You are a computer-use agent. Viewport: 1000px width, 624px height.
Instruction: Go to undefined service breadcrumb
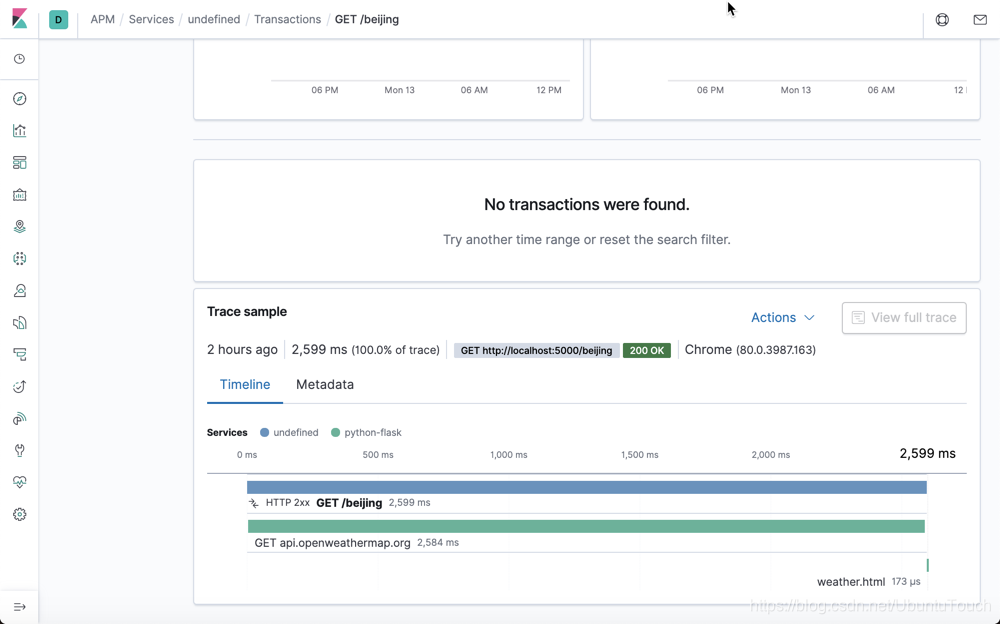pyautogui.click(x=214, y=19)
